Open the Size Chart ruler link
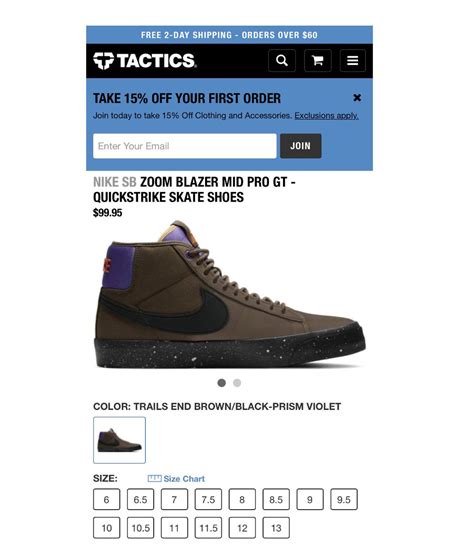Screen dimensions: 474x546 coord(176,478)
